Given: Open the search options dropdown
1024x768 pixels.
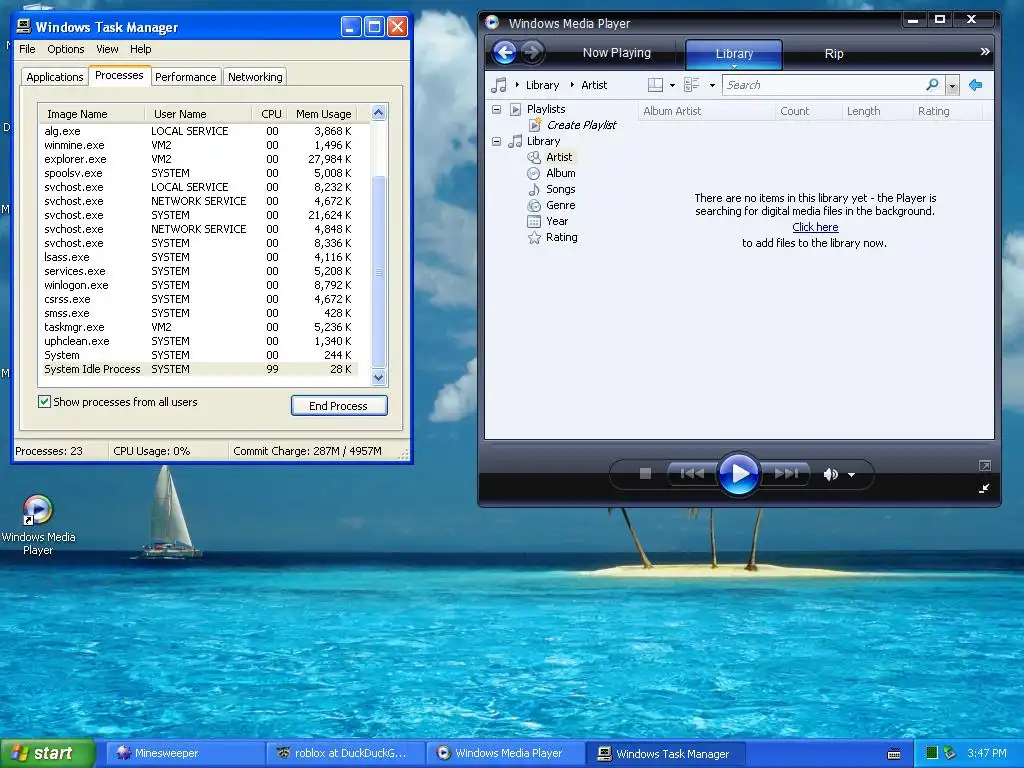Looking at the screenshot, I should point(952,86).
